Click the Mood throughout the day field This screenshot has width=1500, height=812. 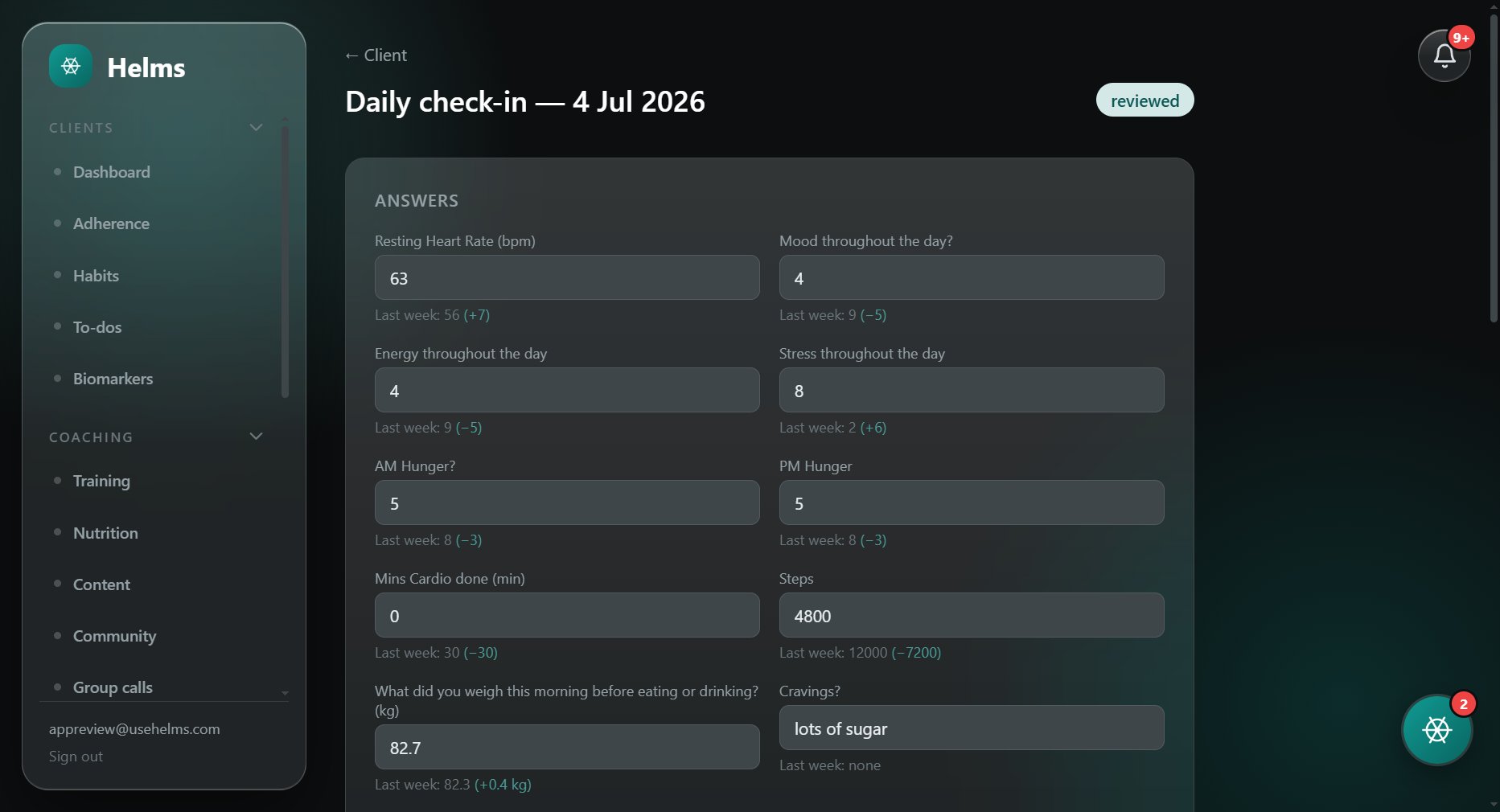click(x=972, y=278)
